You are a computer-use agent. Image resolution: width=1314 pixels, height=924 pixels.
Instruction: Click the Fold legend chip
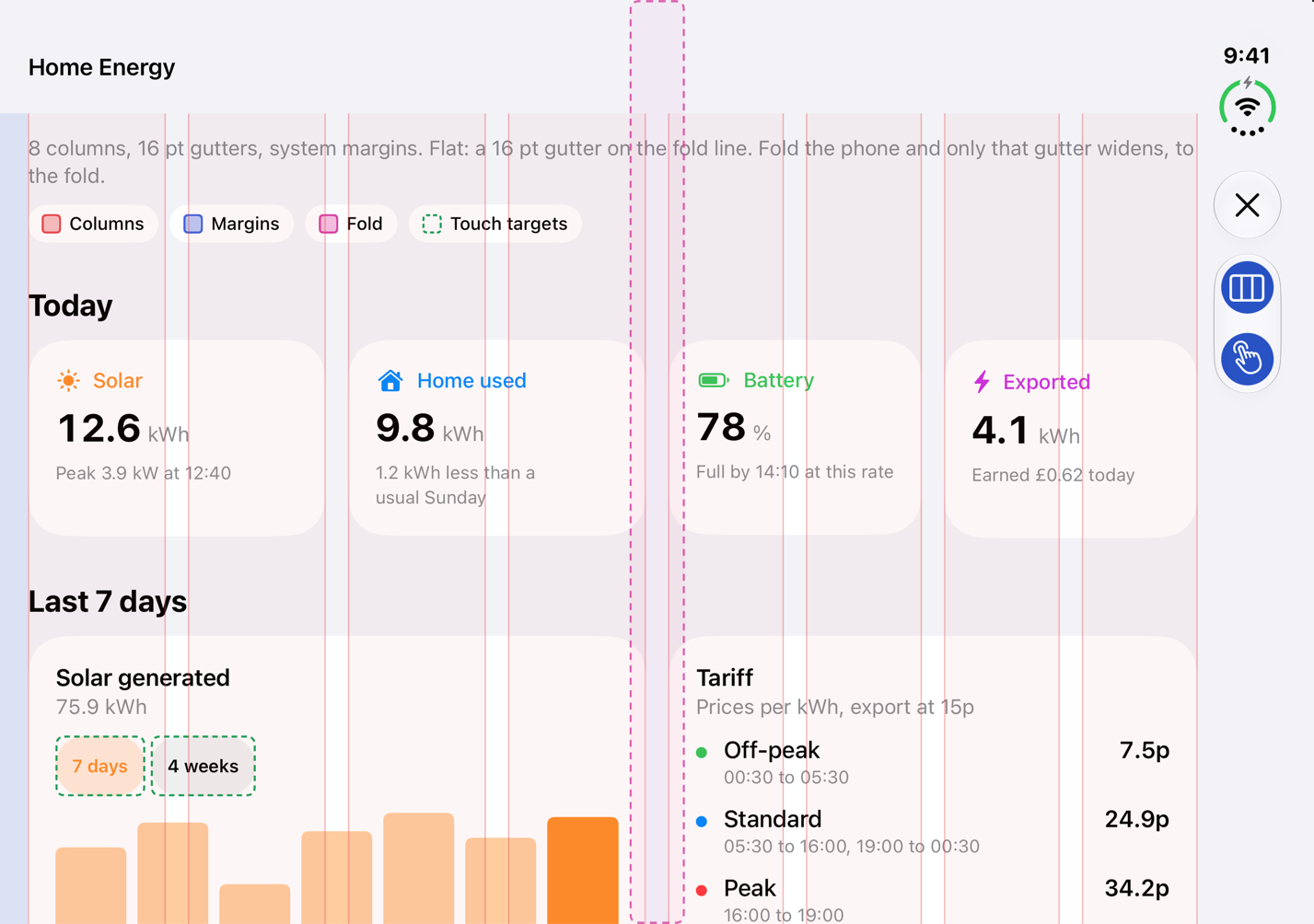click(351, 224)
